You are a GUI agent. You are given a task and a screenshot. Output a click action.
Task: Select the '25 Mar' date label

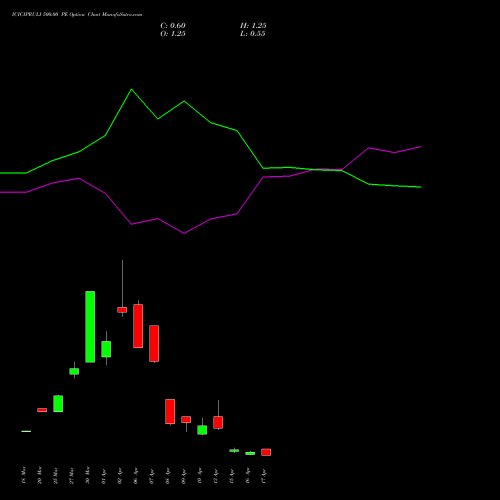click(56, 475)
